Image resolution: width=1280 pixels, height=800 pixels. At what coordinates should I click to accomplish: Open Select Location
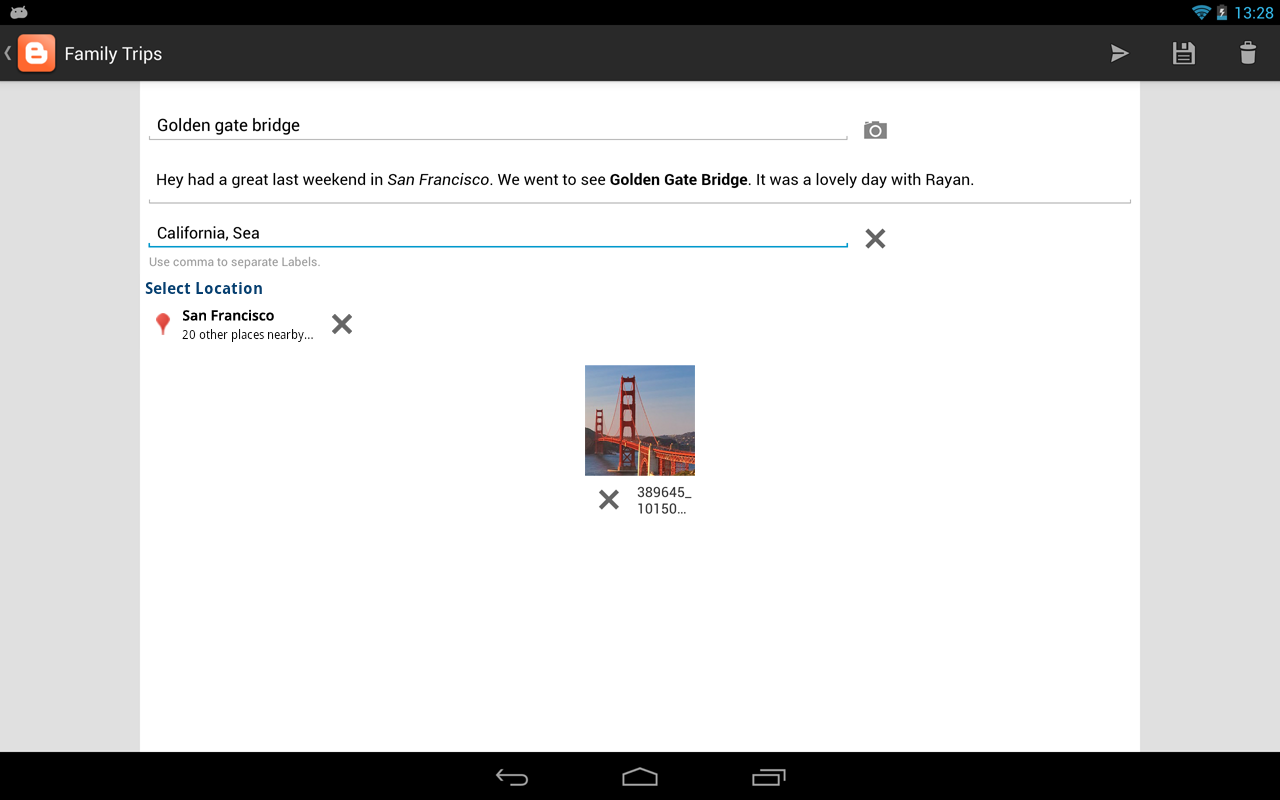(204, 288)
